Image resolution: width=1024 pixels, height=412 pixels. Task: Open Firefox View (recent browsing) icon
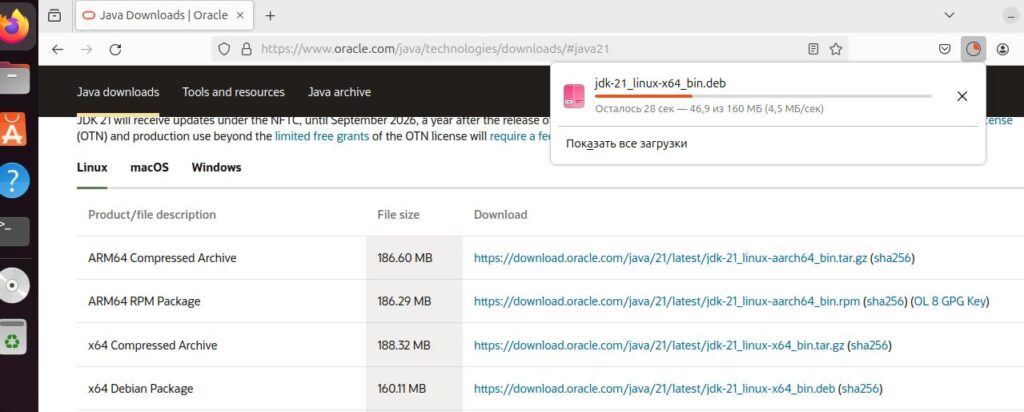[55, 16]
